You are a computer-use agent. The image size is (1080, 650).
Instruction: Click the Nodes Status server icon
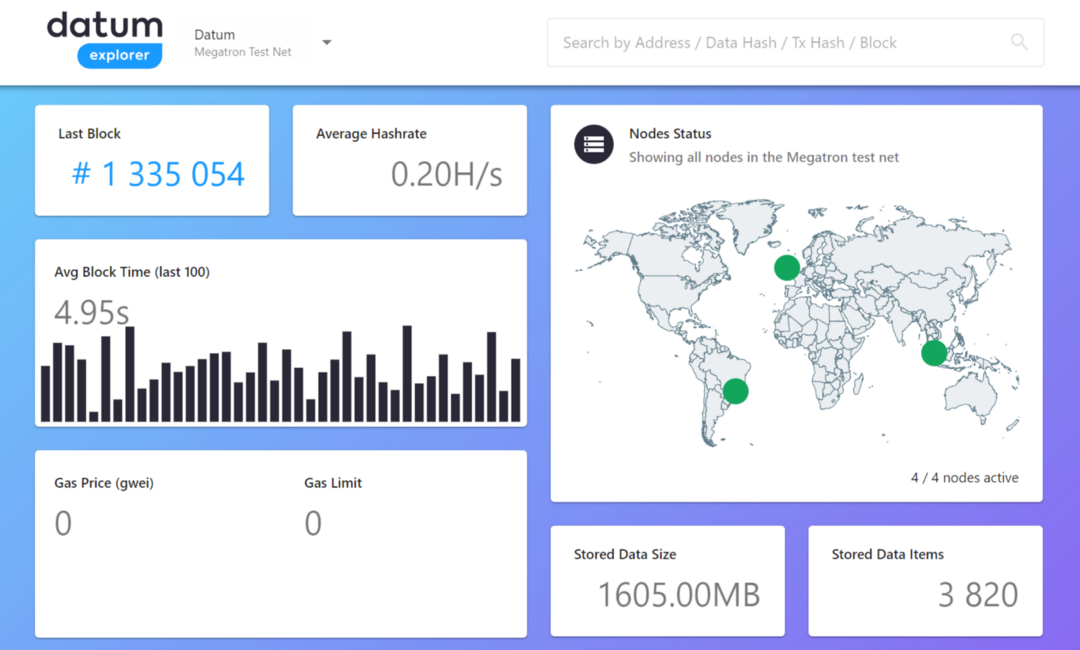click(x=594, y=144)
